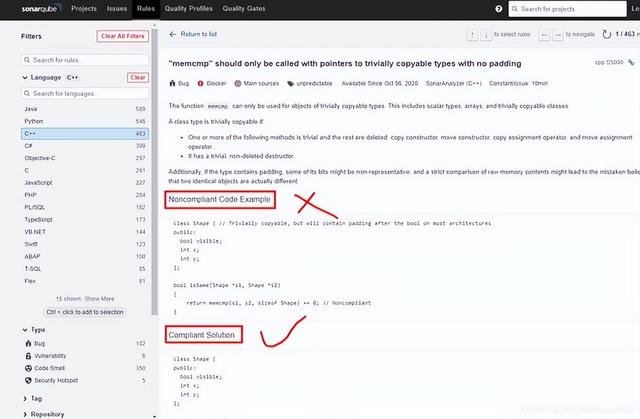The width and height of the screenshot is (640, 419).
Task: Open the help question mark icon
Action: coord(499,9)
